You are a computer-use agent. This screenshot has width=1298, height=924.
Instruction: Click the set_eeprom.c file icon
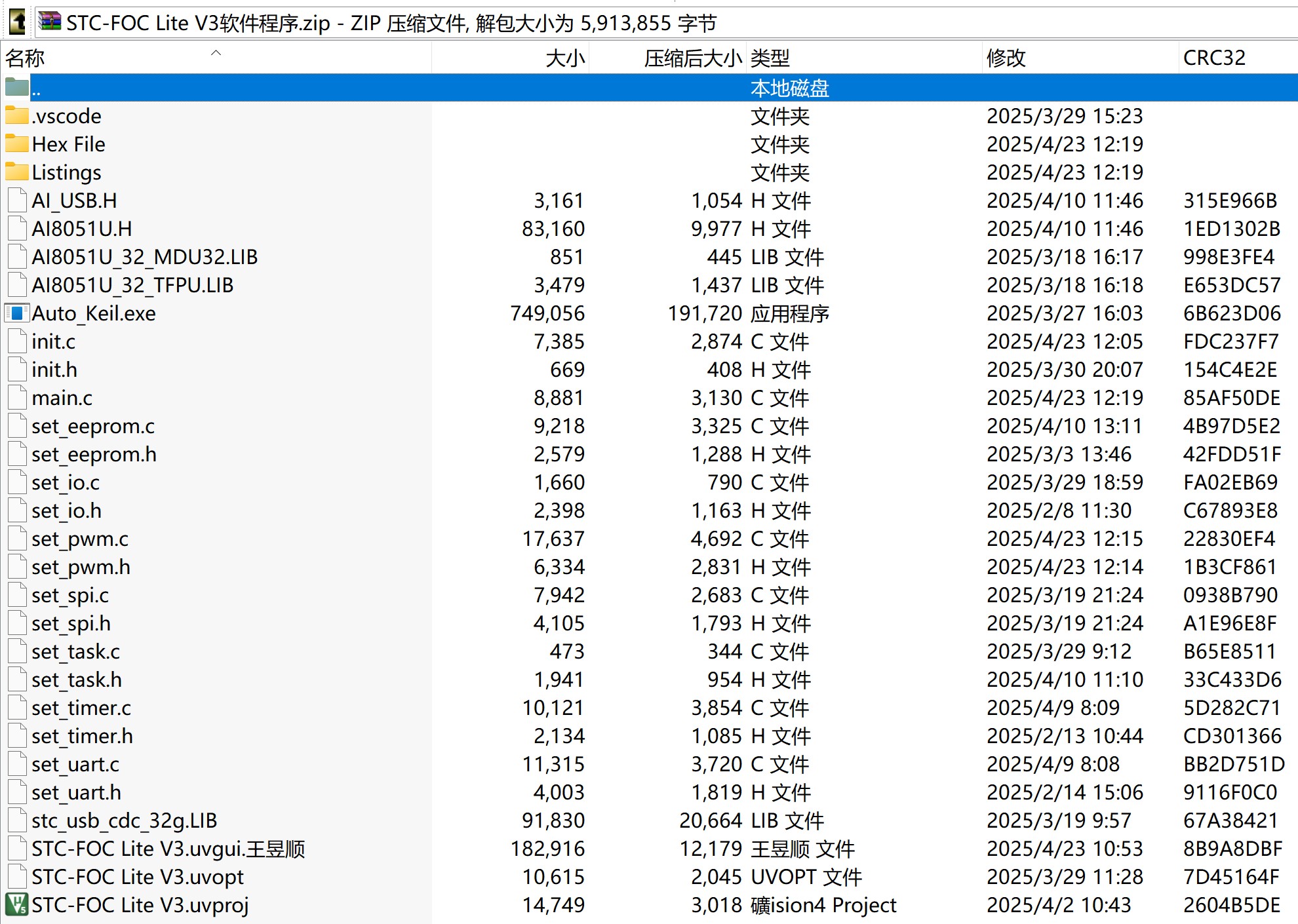17,426
